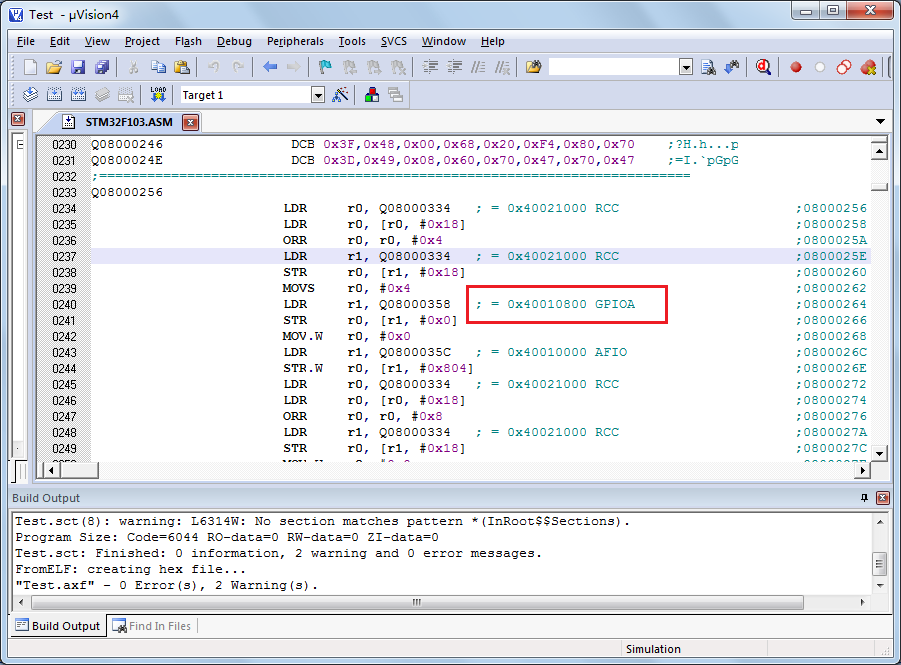Click the Save All icon
901x665 pixels.
coord(102,67)
